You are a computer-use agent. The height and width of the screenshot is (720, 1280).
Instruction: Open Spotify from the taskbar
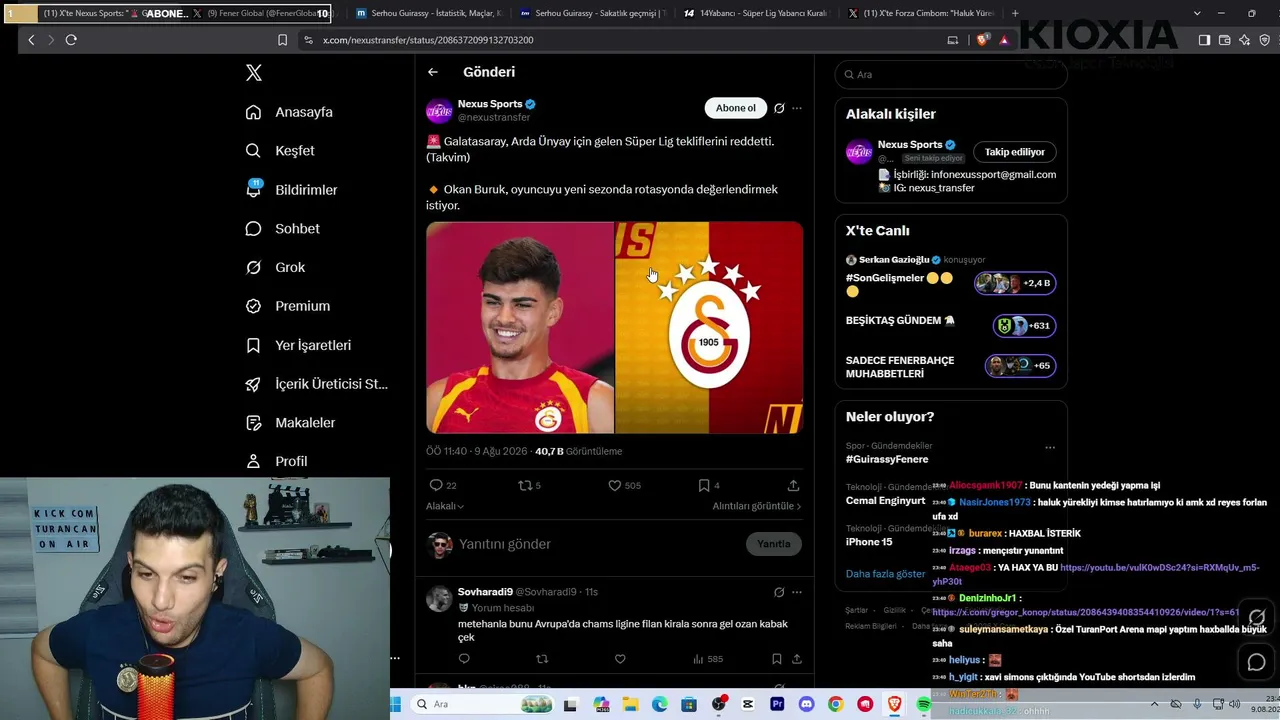[923, 705]
